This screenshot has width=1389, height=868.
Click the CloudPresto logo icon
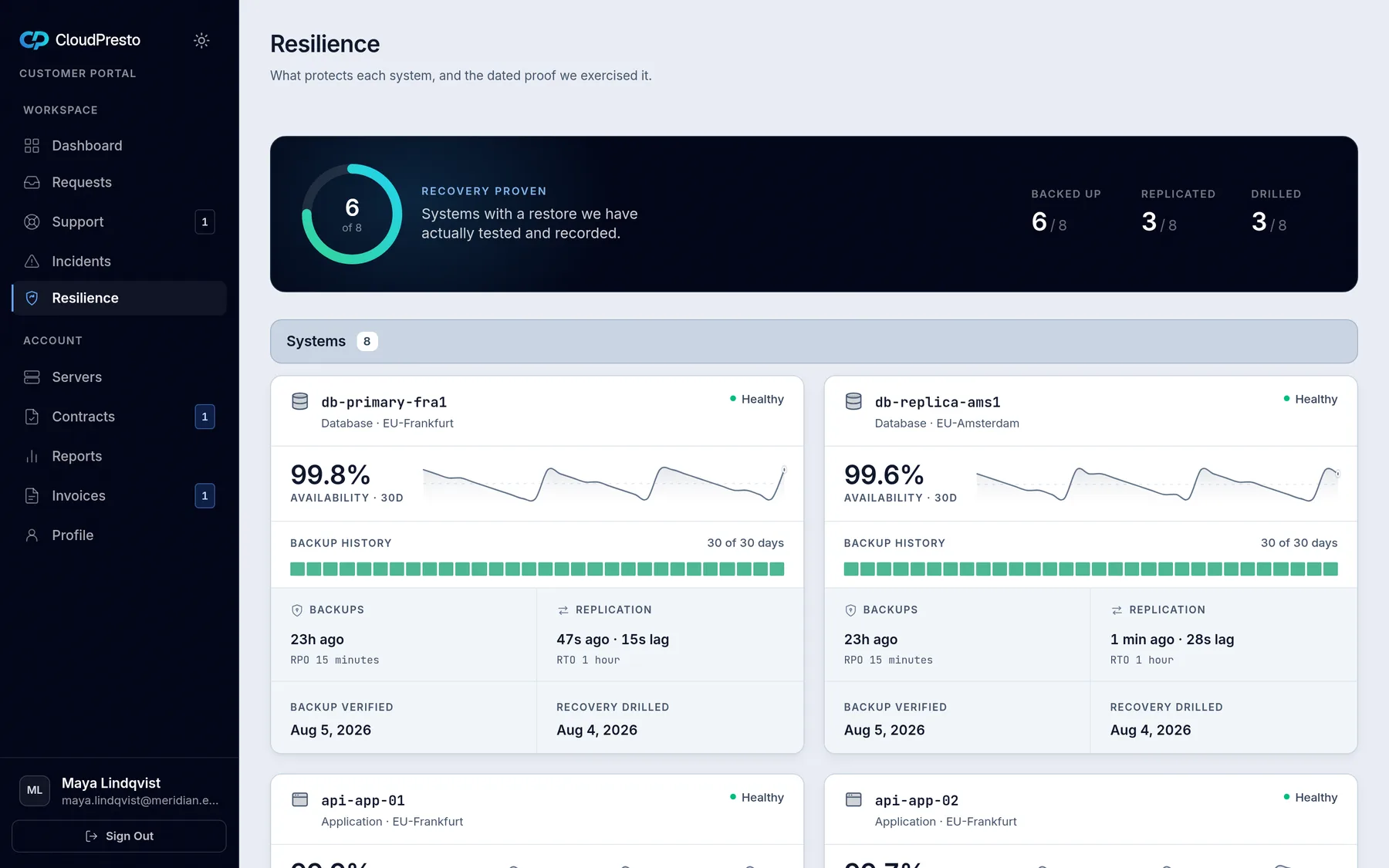(x=34, y=40)
